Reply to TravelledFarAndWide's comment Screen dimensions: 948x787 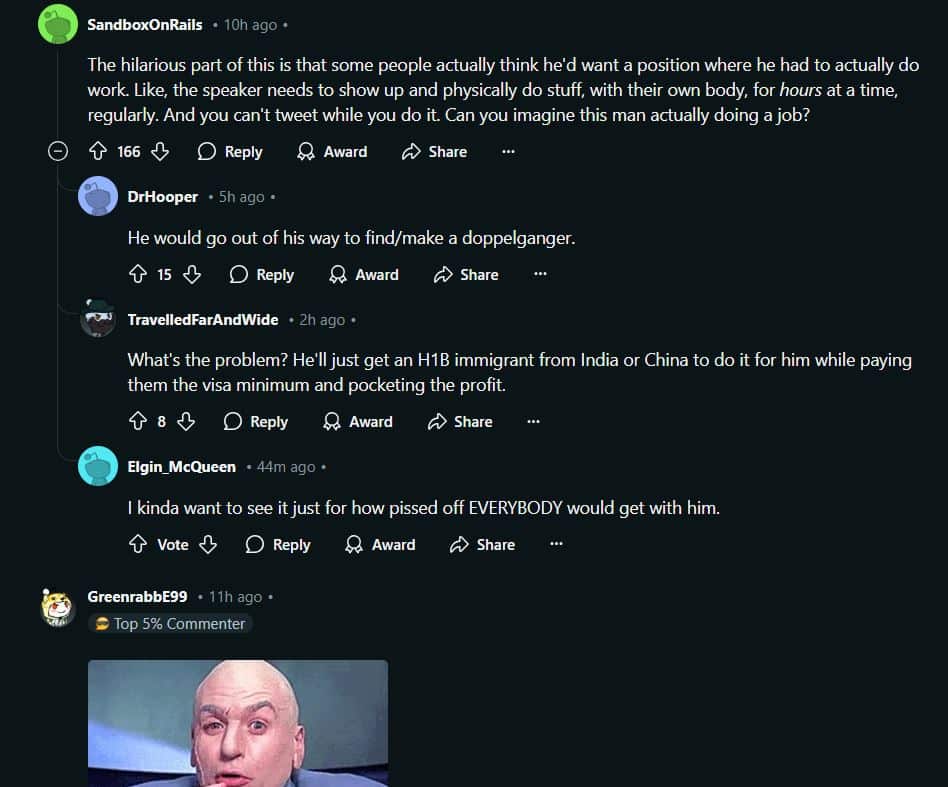click(x=256, y=421)
